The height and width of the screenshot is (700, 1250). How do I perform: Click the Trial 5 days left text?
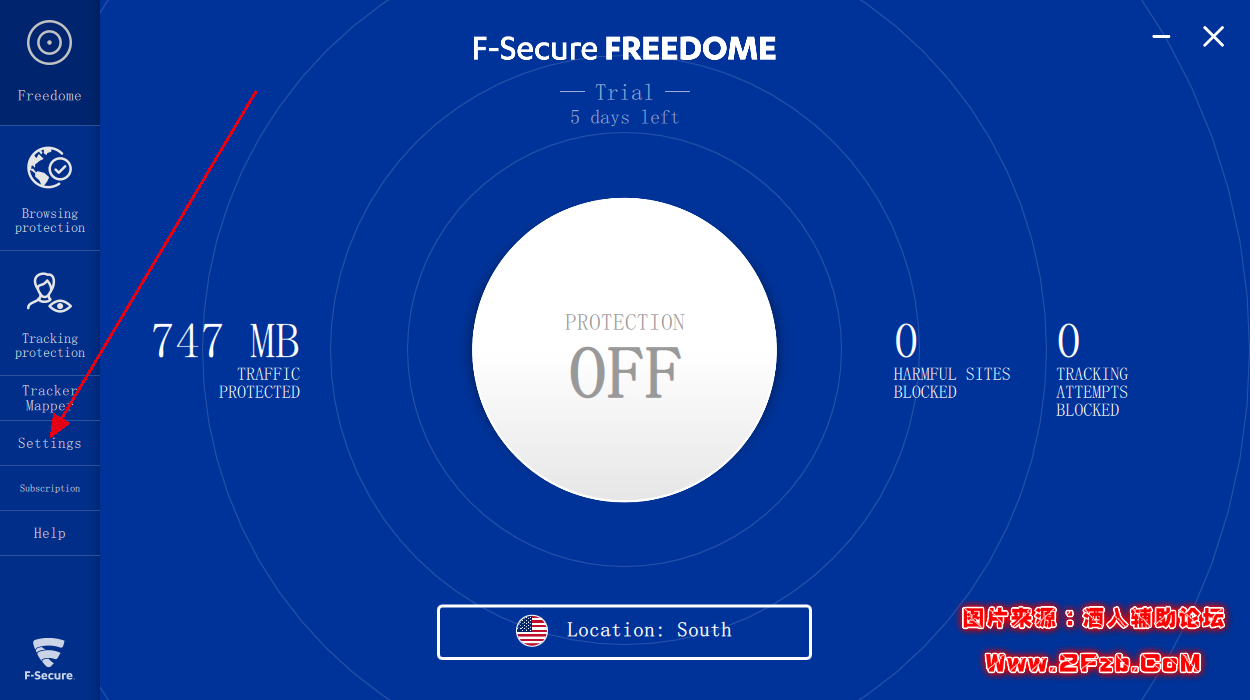pos(624,104)
